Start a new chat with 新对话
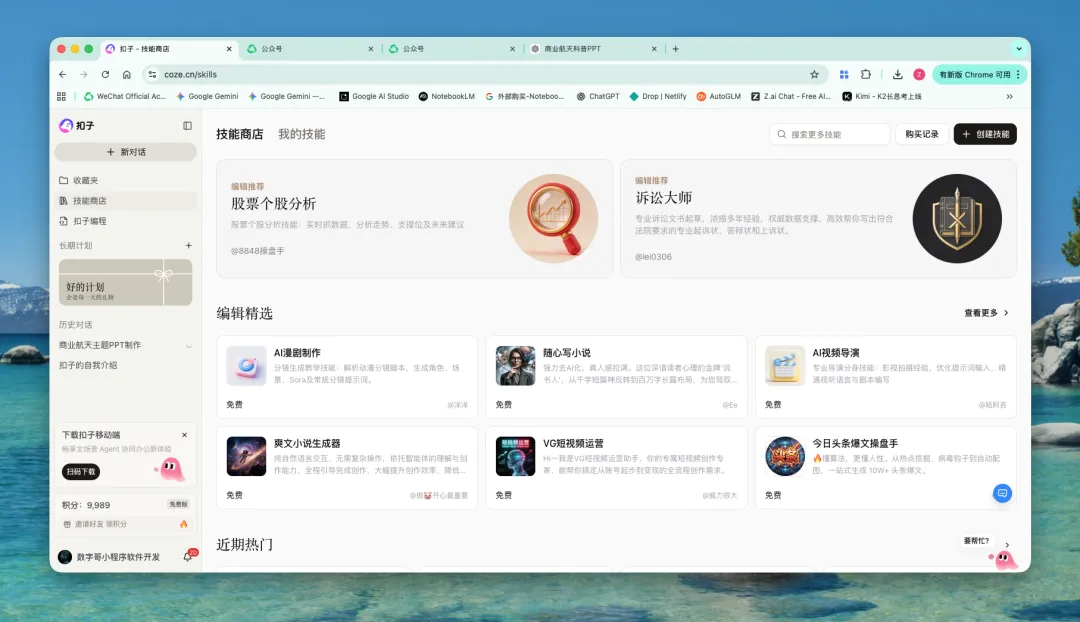The height and width of the screenshot is (622, 1080). pos(125,152)
